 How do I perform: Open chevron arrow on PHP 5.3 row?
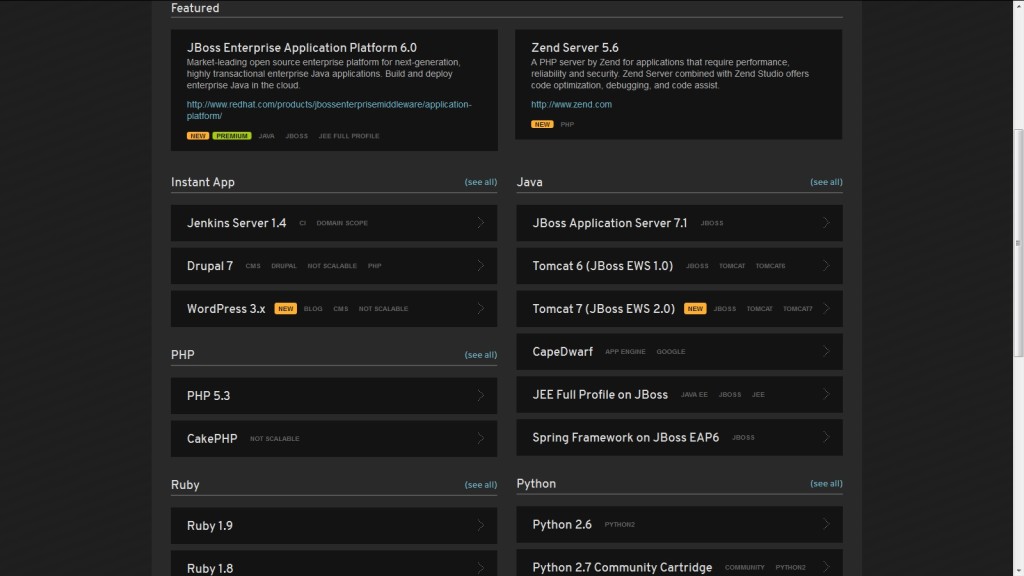point(481,396)
